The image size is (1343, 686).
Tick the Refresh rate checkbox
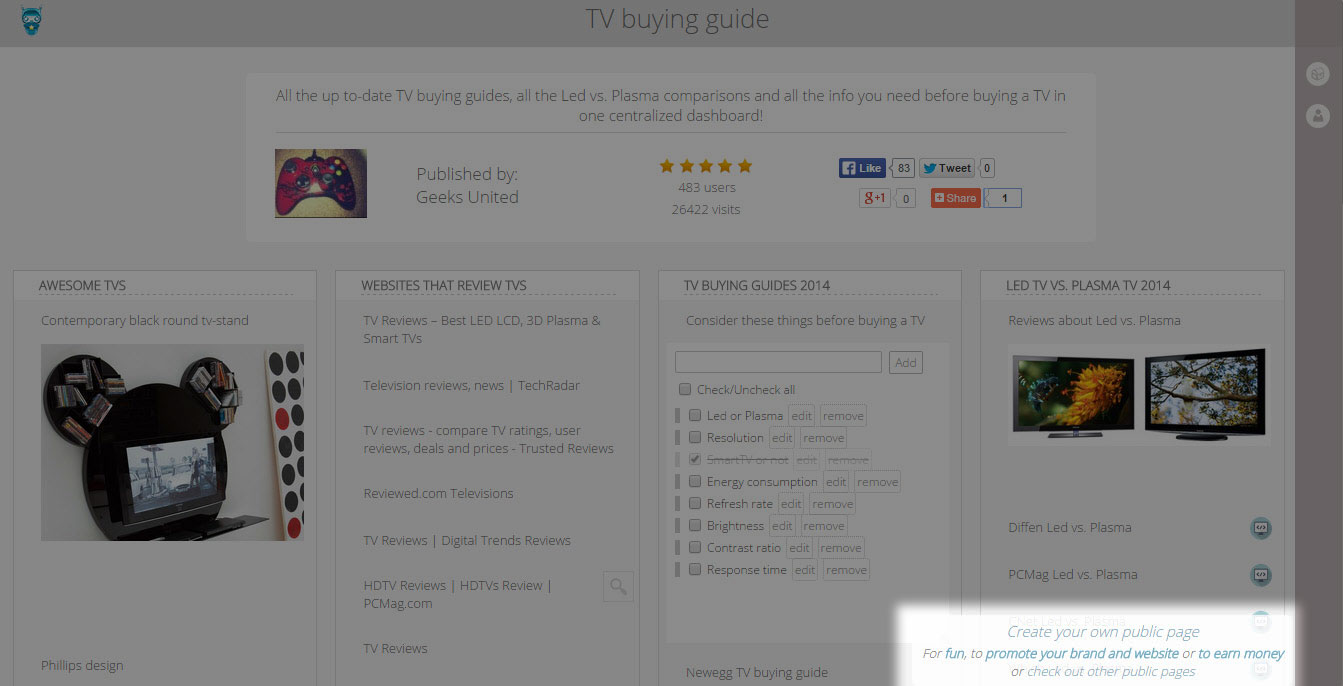[x=695, y=504]
